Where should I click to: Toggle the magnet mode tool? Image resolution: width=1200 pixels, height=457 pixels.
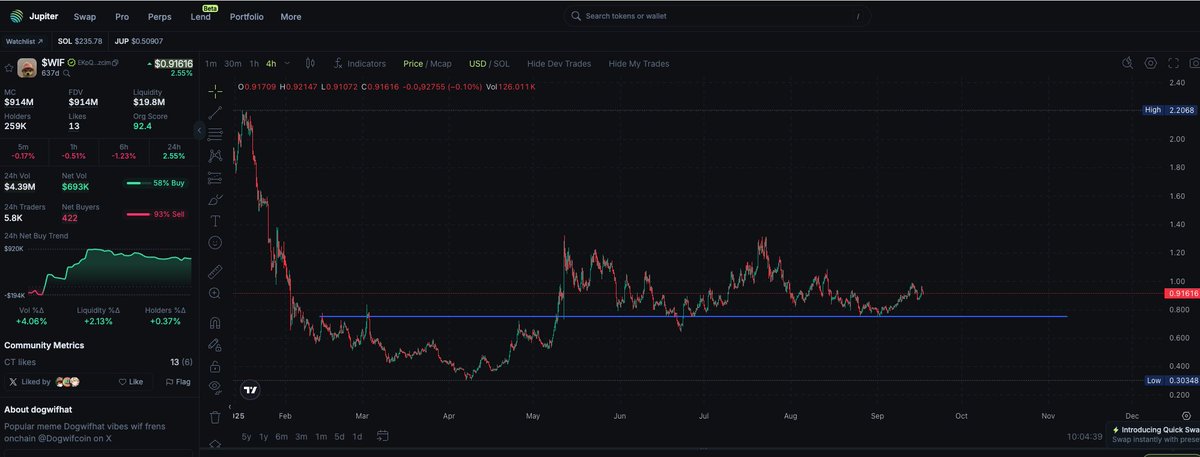click(215, 322)
